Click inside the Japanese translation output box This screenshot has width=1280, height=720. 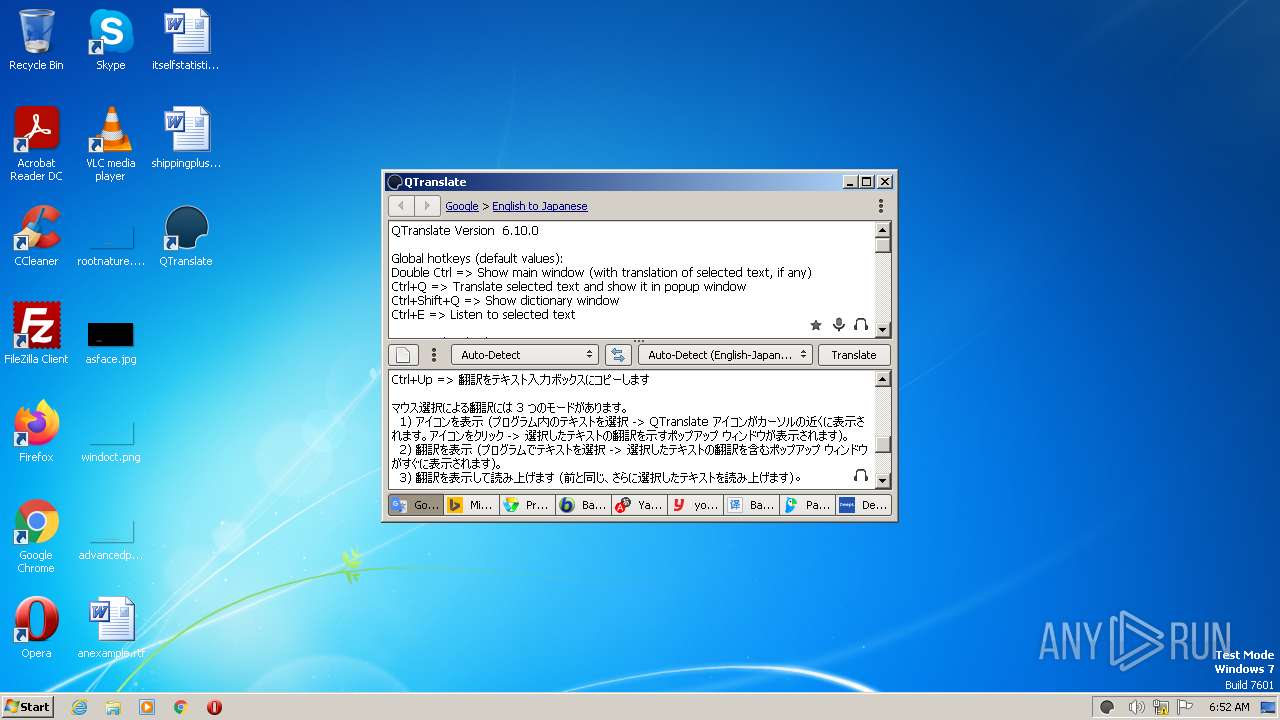coord(631,429)
